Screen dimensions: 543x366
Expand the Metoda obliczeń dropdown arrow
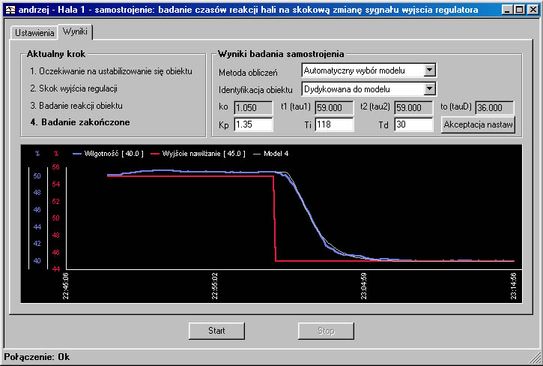(x=429, y=71)
